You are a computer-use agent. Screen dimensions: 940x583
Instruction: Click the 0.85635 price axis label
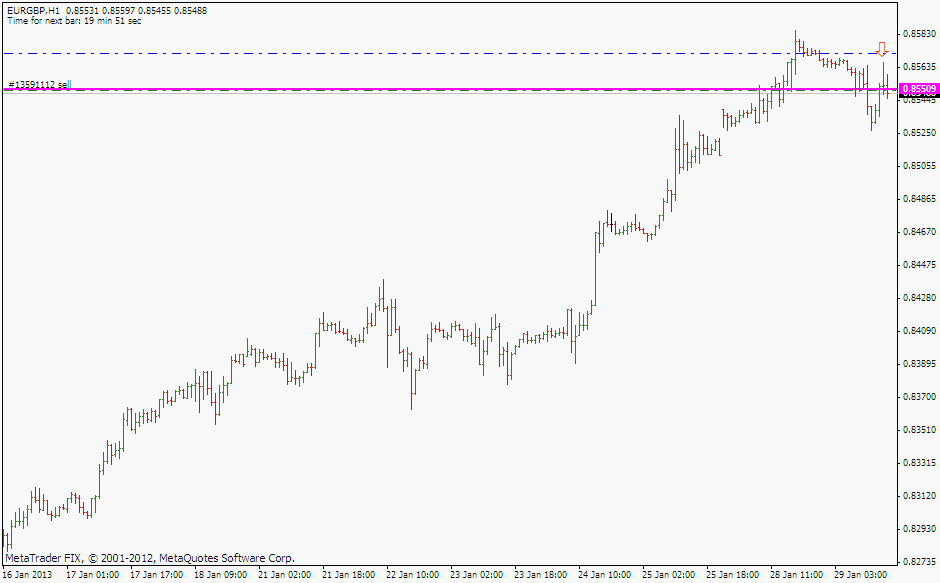coord(920,67)
